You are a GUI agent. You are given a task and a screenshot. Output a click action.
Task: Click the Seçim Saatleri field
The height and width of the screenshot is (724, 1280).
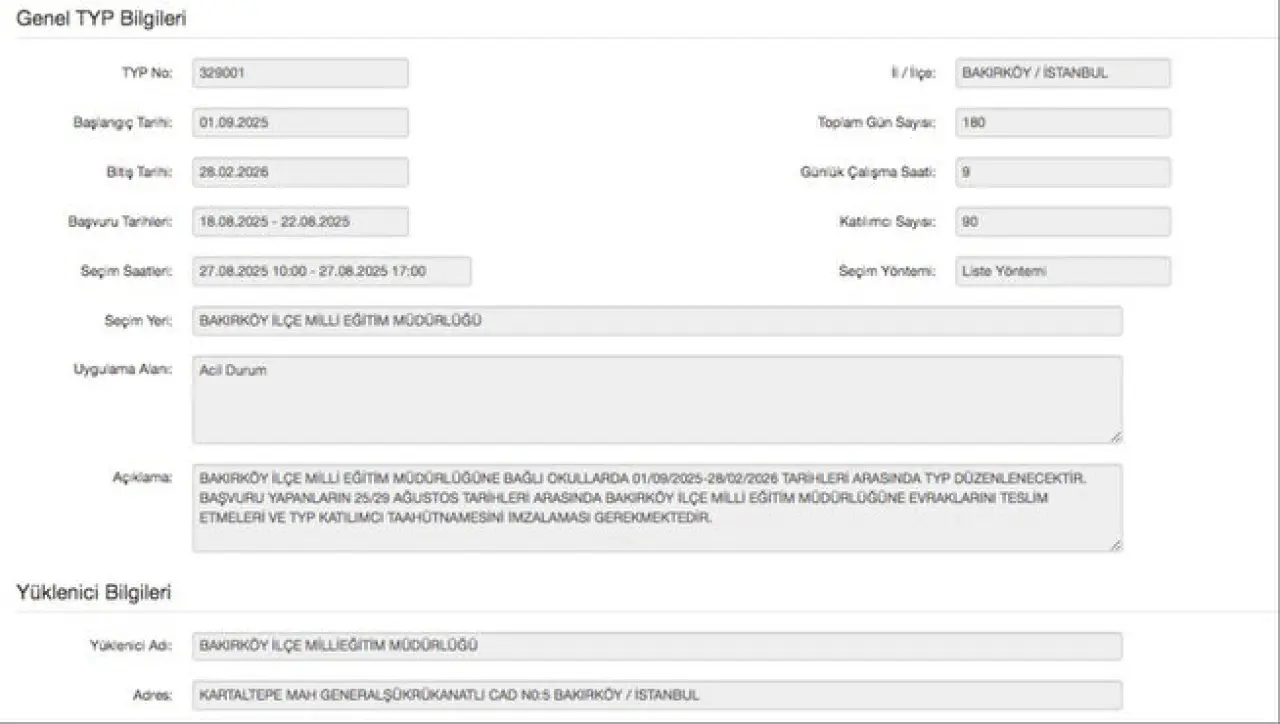coord(331,271)
